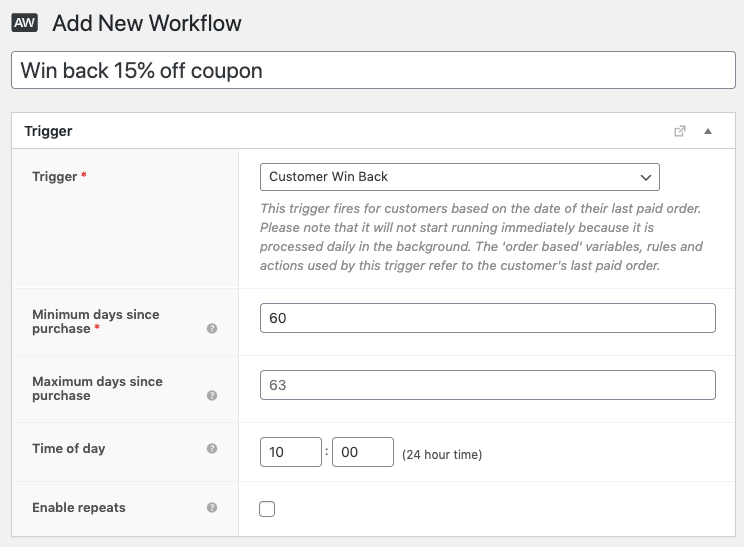Focus the Maximum days since purchase field
The width and height of the screenshot is (744, 547).
pos(487,385)
